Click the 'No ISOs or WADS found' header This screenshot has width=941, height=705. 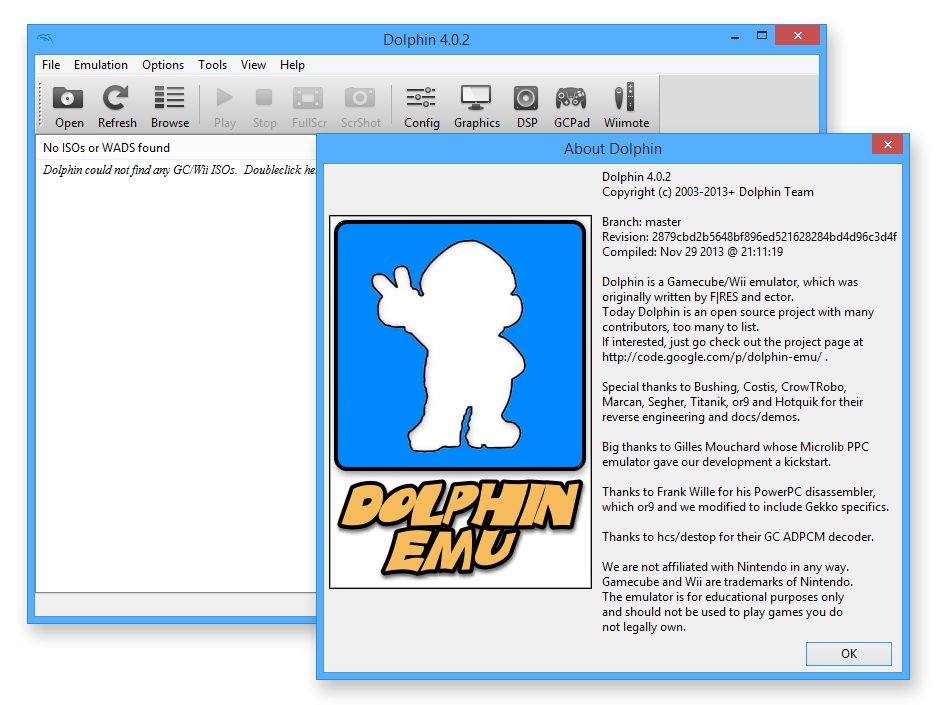(106, 148)
